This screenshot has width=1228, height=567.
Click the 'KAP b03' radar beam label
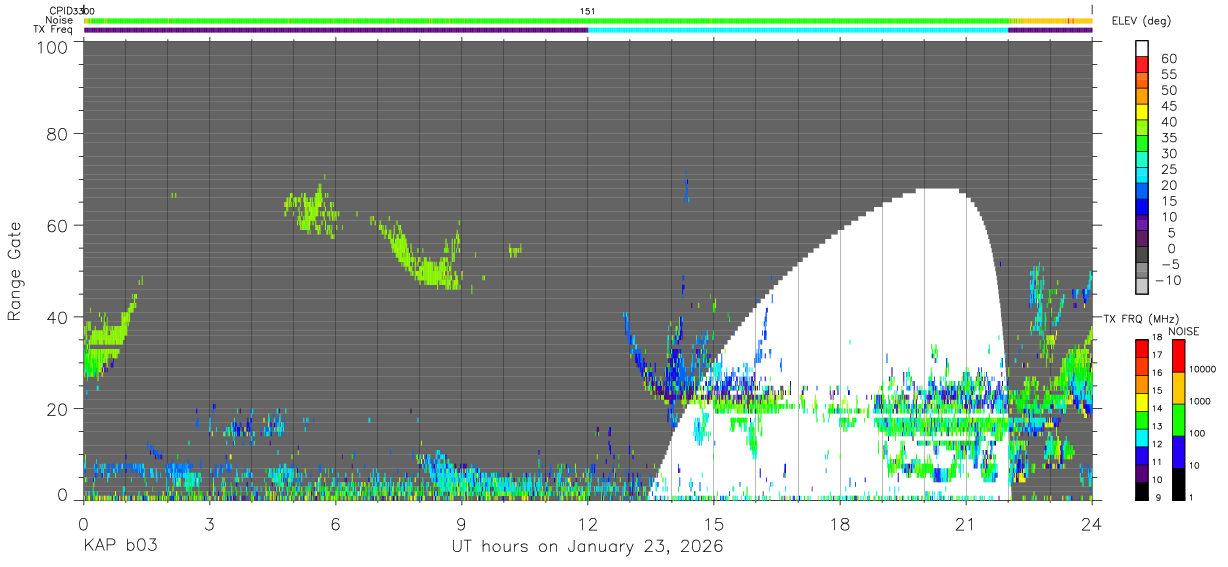[119, 546]
